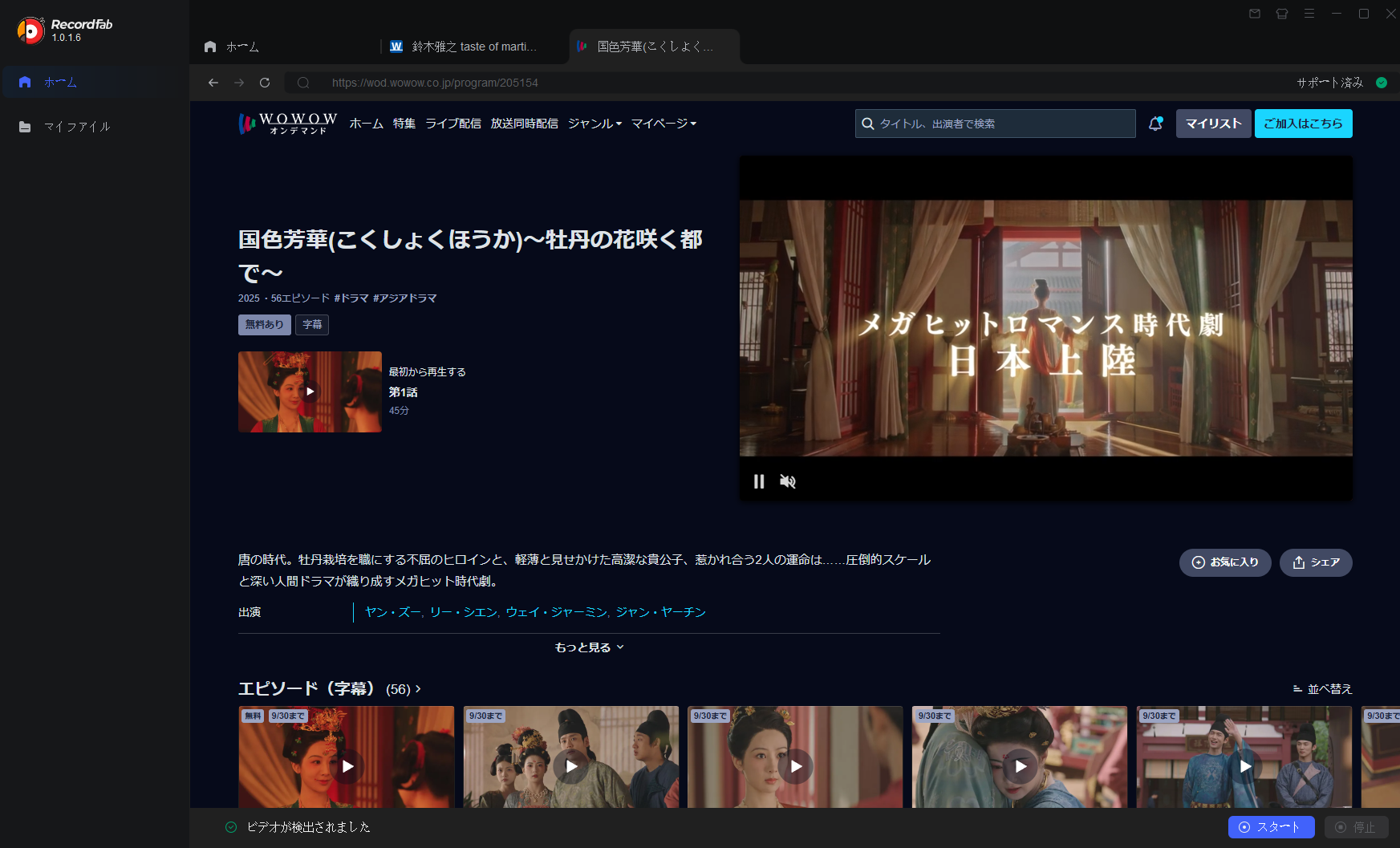Click the マイリスト button
Viewport: 1400px width, 848px height.
1213,124
